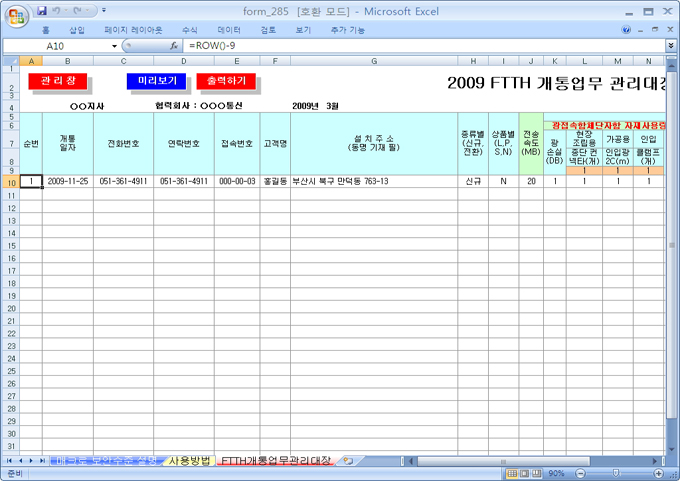Click the blue 미리보기 button
Screen dimensions: 680x481
coord(155,81)
